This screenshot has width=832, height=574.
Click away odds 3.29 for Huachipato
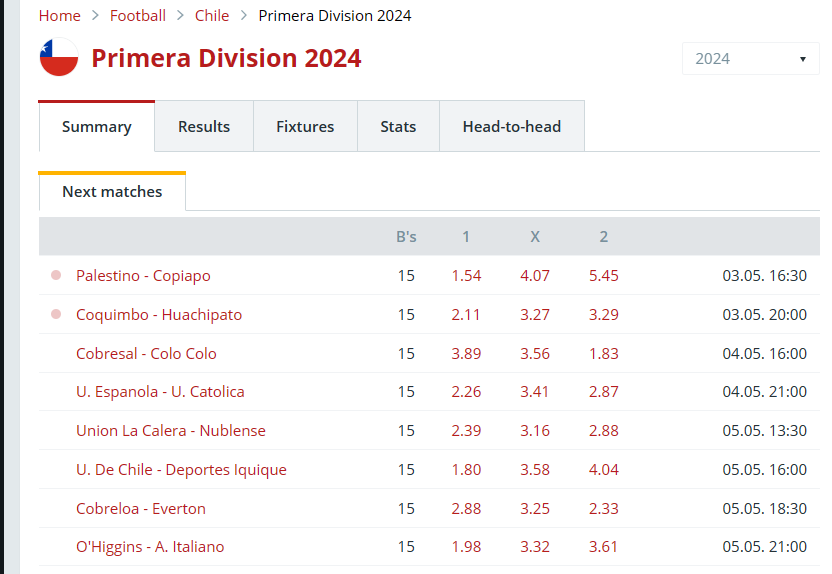click(603, 315)
